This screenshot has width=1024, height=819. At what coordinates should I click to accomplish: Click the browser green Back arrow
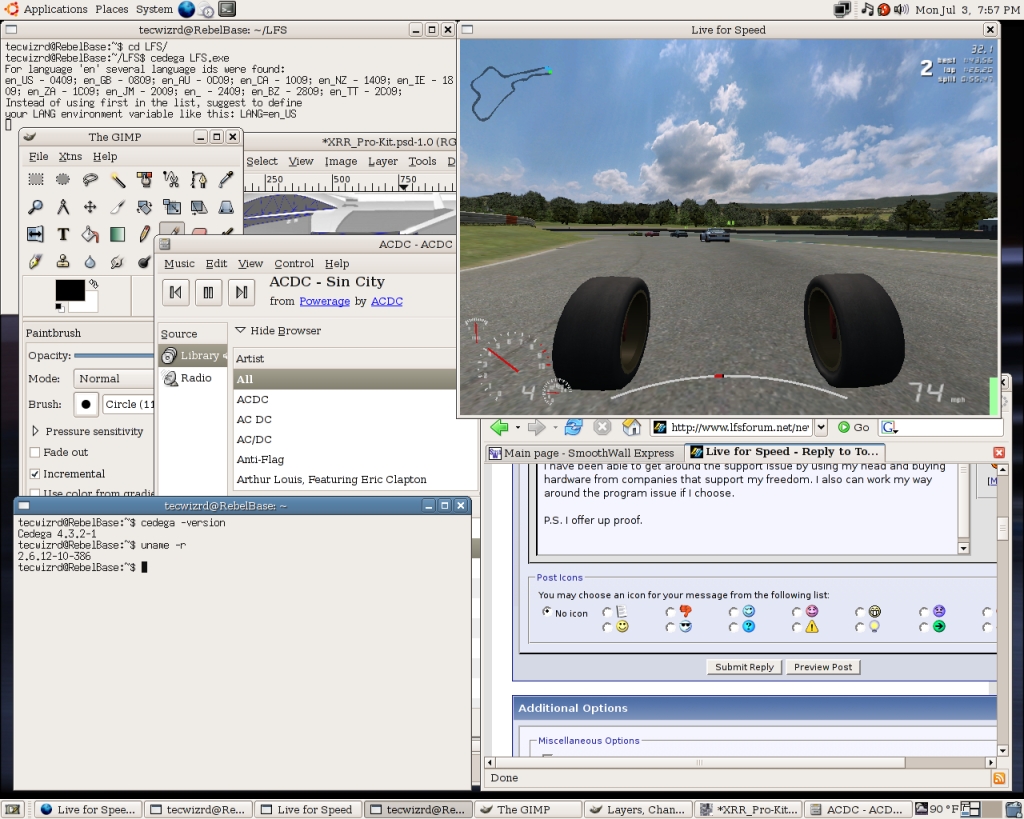[500, 427]
